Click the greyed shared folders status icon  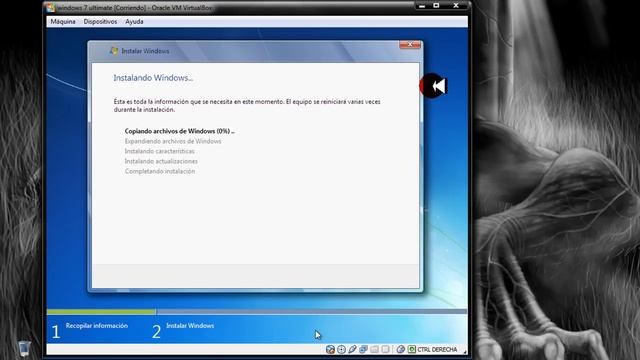[374, 349]
